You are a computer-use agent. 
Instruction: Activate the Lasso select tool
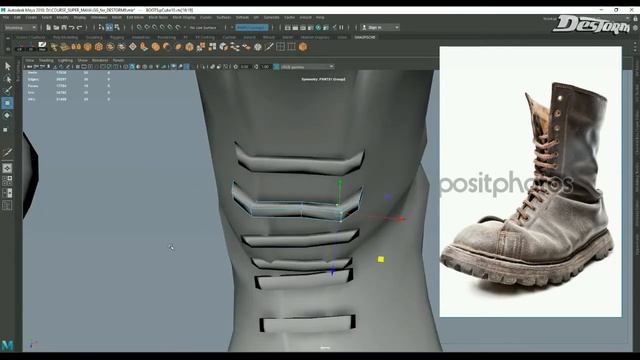(7, 78)
